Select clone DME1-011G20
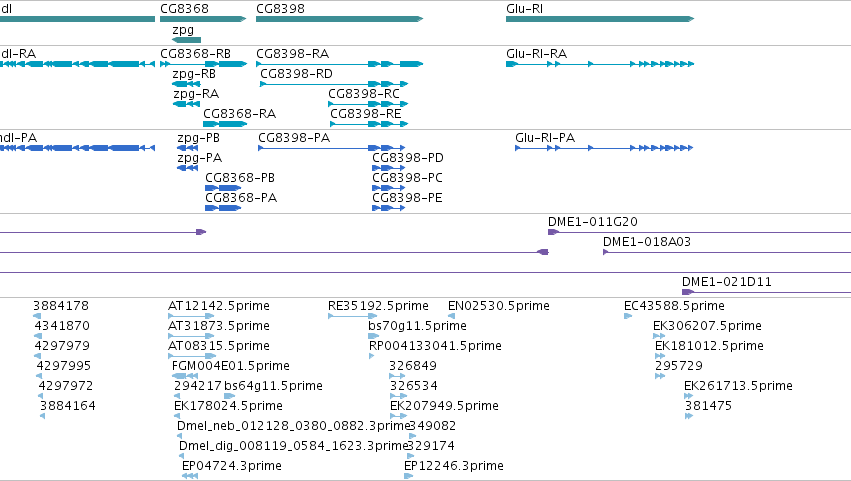Viewport: 851px width, 481px height. [593, 222]
